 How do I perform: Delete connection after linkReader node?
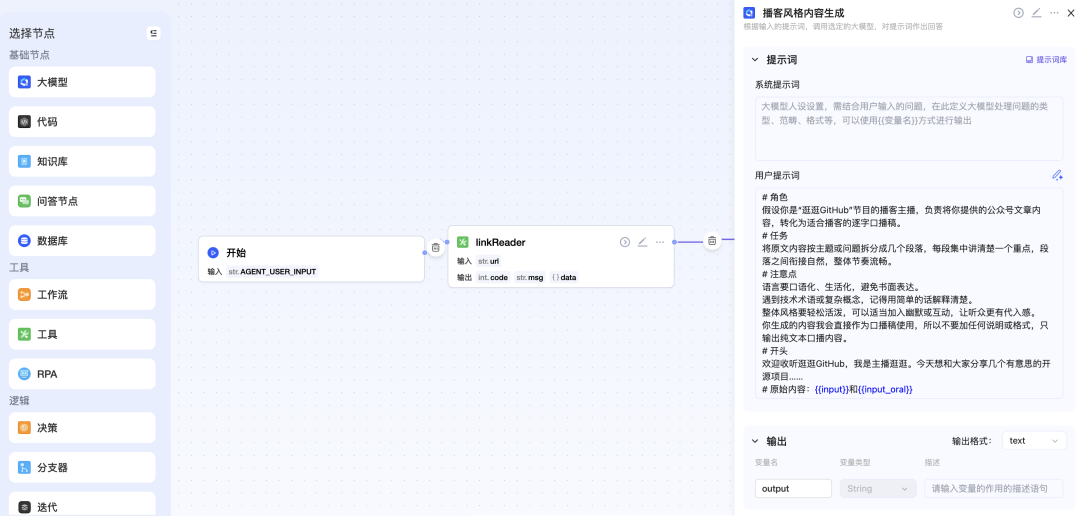712,241
